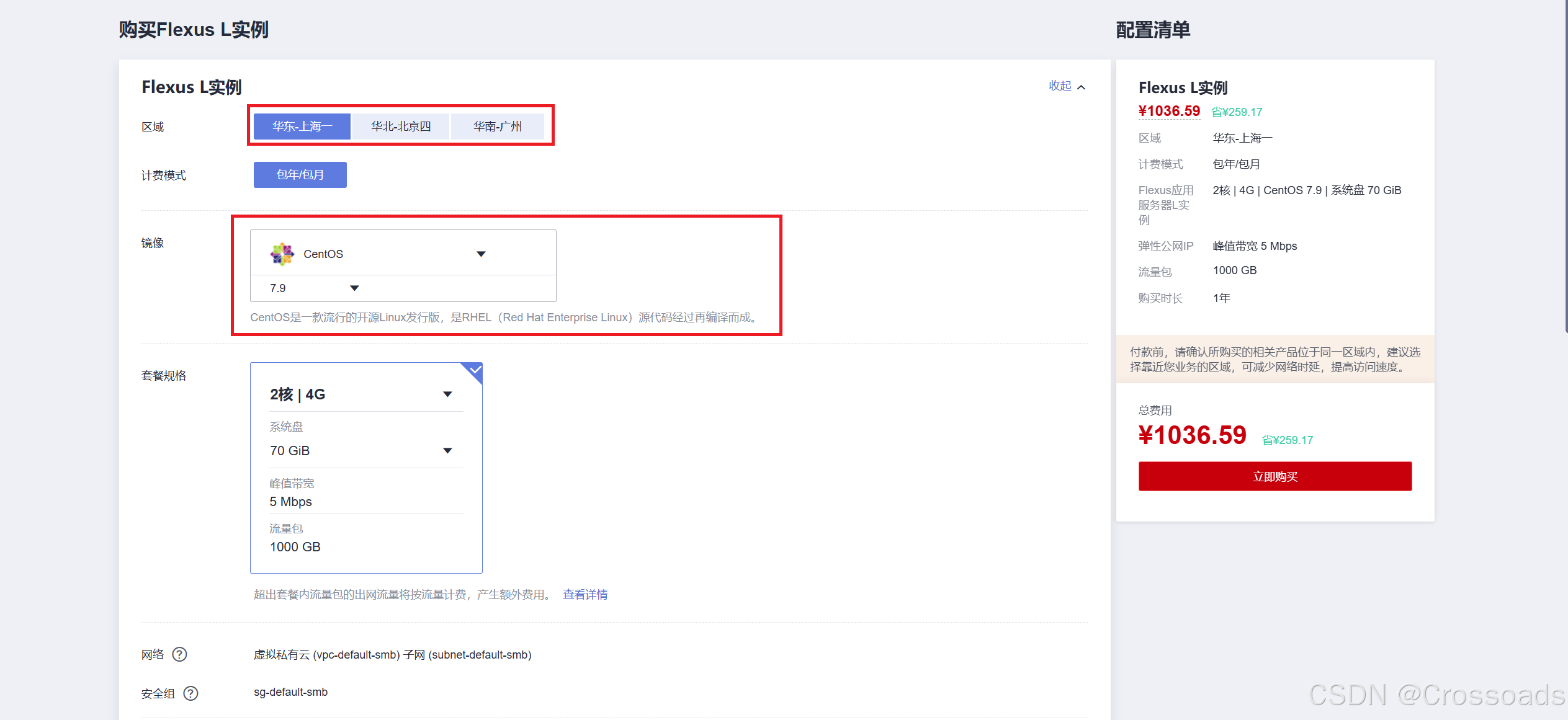Choose 包年/包月 billing mode
Image resolution: width=1568 pixels, height=720 pixels.
[300, 175]
